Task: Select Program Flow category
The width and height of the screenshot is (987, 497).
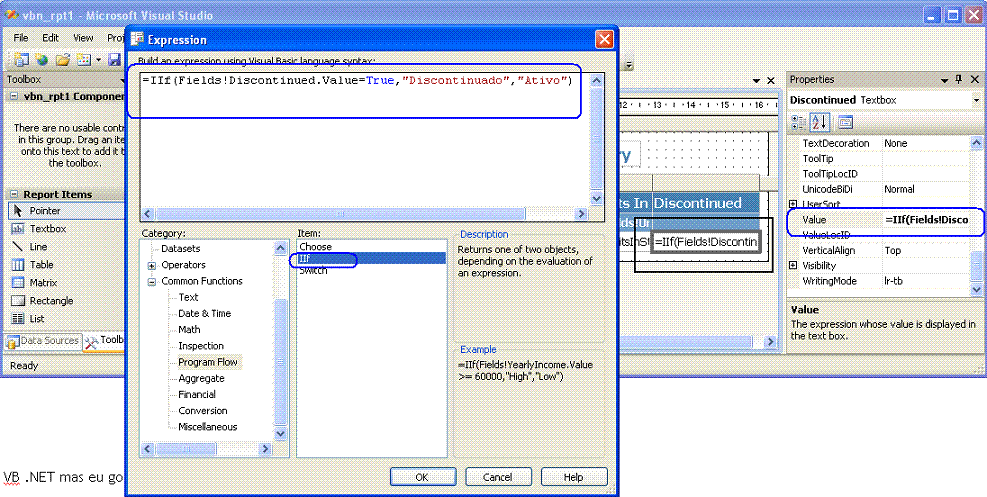Action: (208, 362)
